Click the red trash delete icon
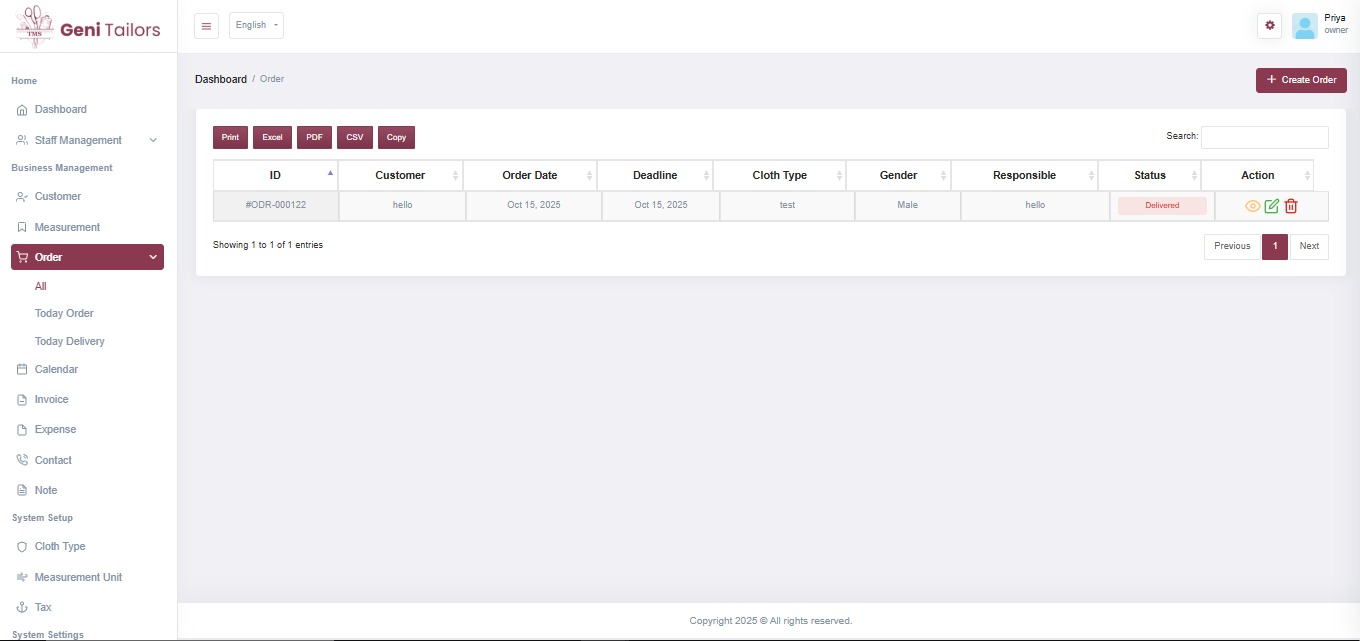The height and width of the screenshot is (641, 1360). (1291, 206)
